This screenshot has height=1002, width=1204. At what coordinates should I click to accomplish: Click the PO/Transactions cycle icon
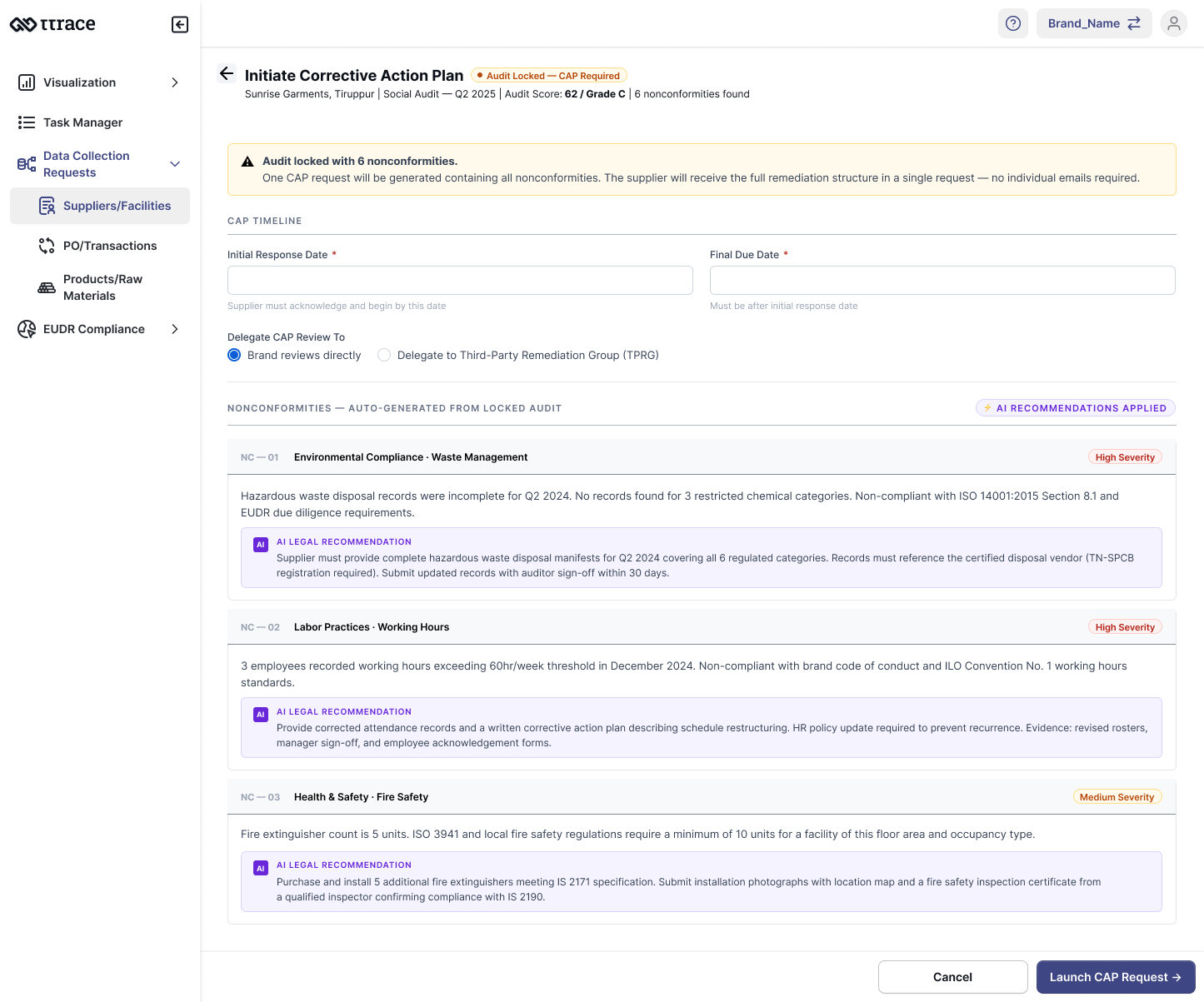[x=47, y=246]
